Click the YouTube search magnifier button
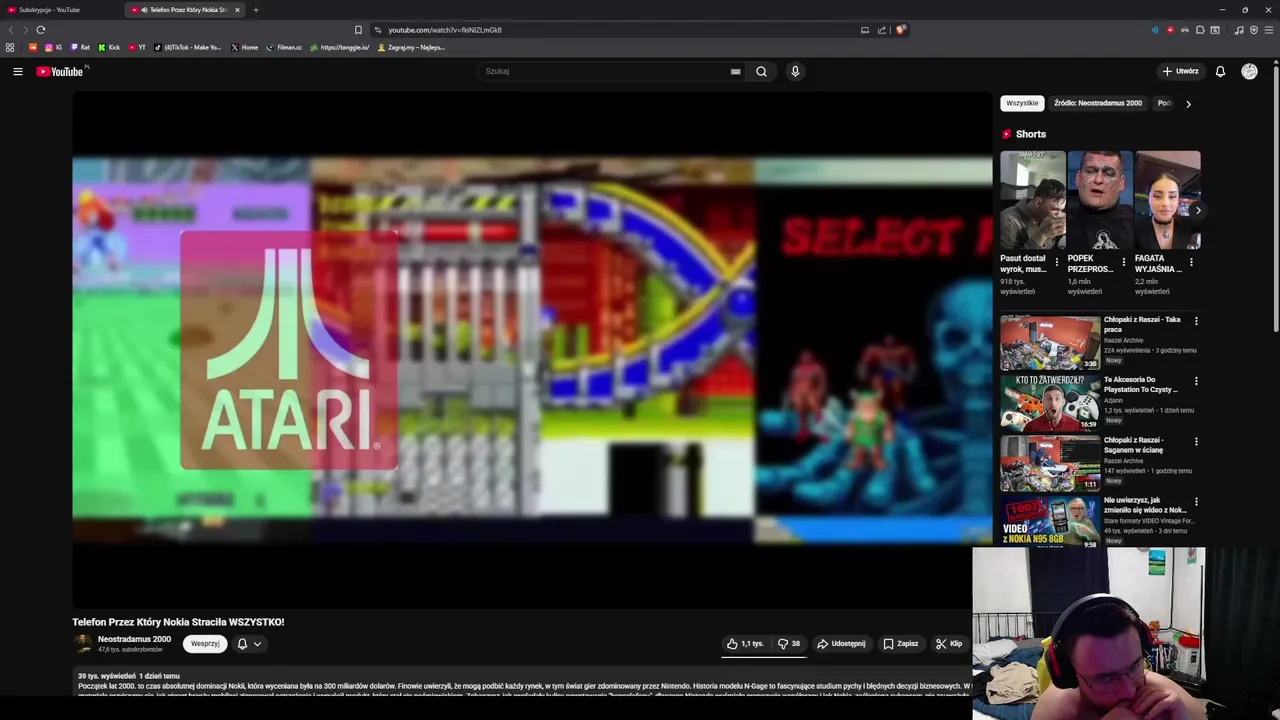Image resolution: width=1280 pixels, height=720 pixels. [761, 71]
